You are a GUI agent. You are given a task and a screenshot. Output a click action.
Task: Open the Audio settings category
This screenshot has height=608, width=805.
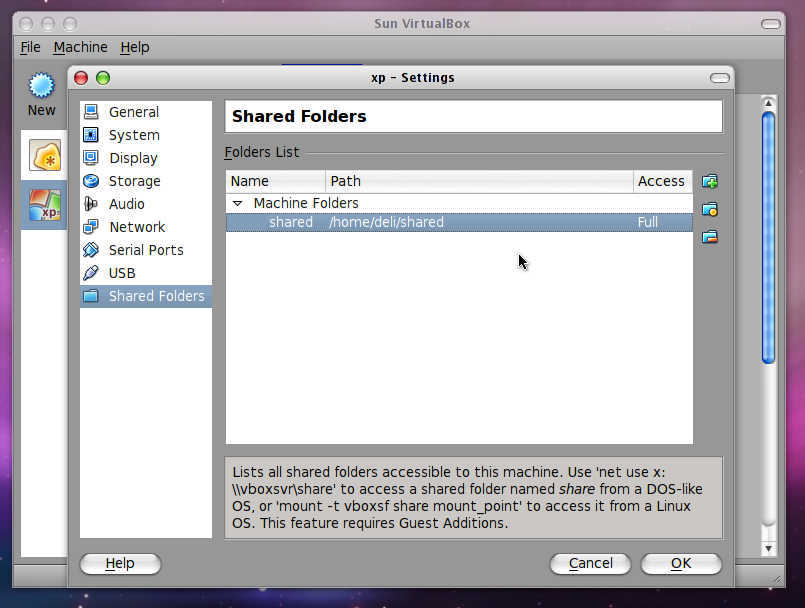126,204
